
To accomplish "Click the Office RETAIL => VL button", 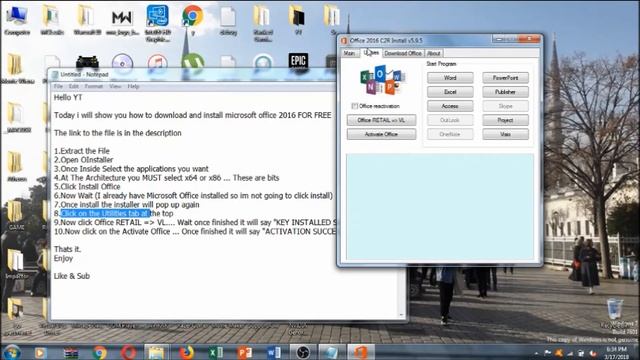I will coord(381,120).
